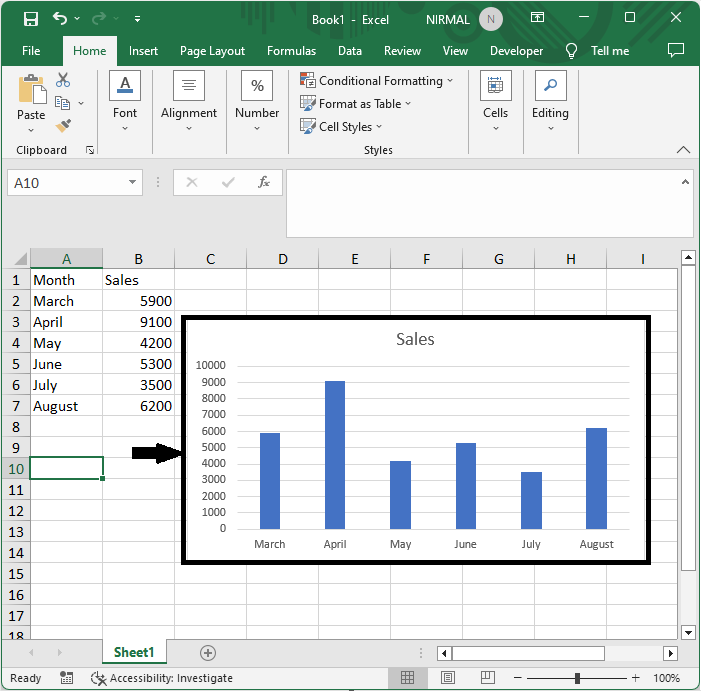The image size is (701, 691).
Task: Switch to Page Layout view button
Action: click(449, 678)
